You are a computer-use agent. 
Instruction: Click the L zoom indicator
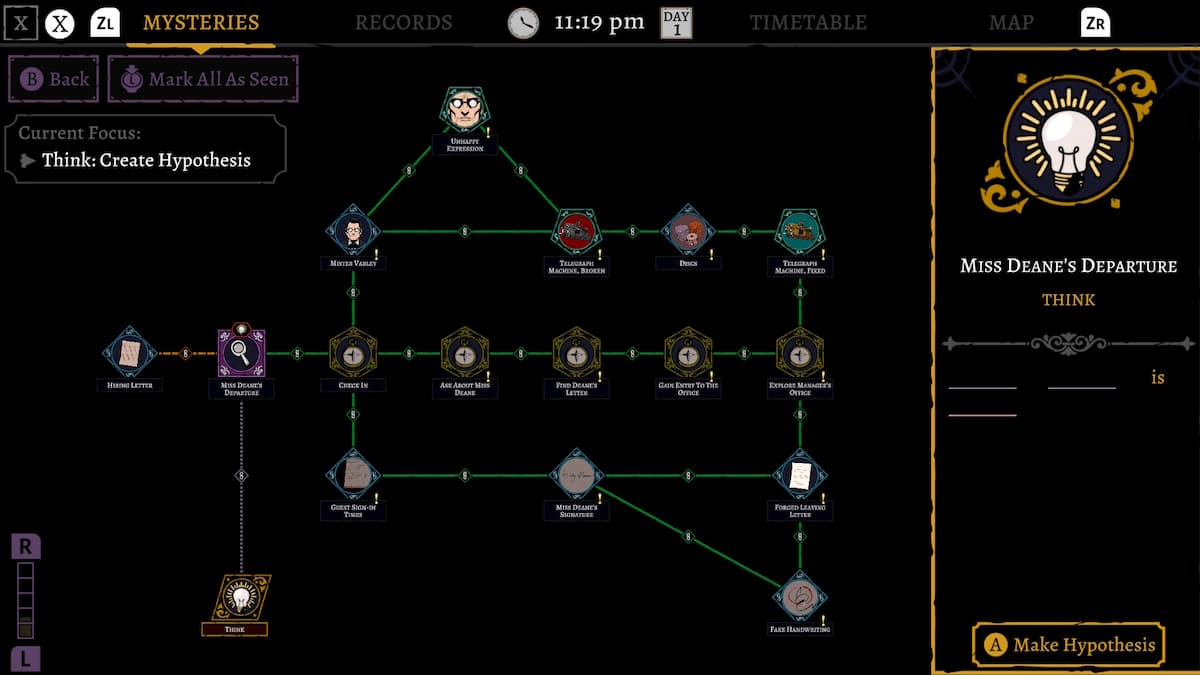tap(25, 660)
